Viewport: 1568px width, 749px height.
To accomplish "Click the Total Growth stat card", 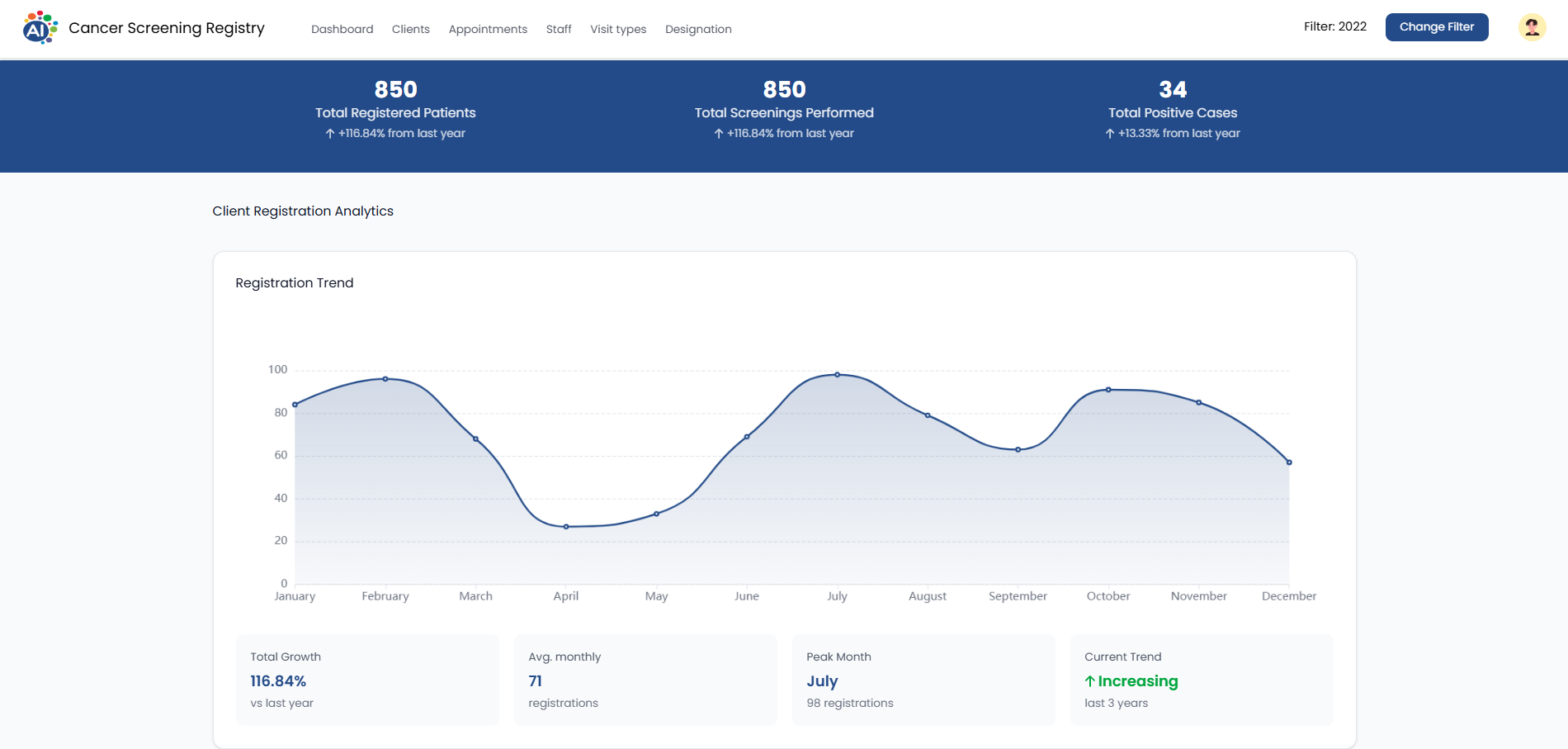I will pyautogui.click(x=367, y=680).
